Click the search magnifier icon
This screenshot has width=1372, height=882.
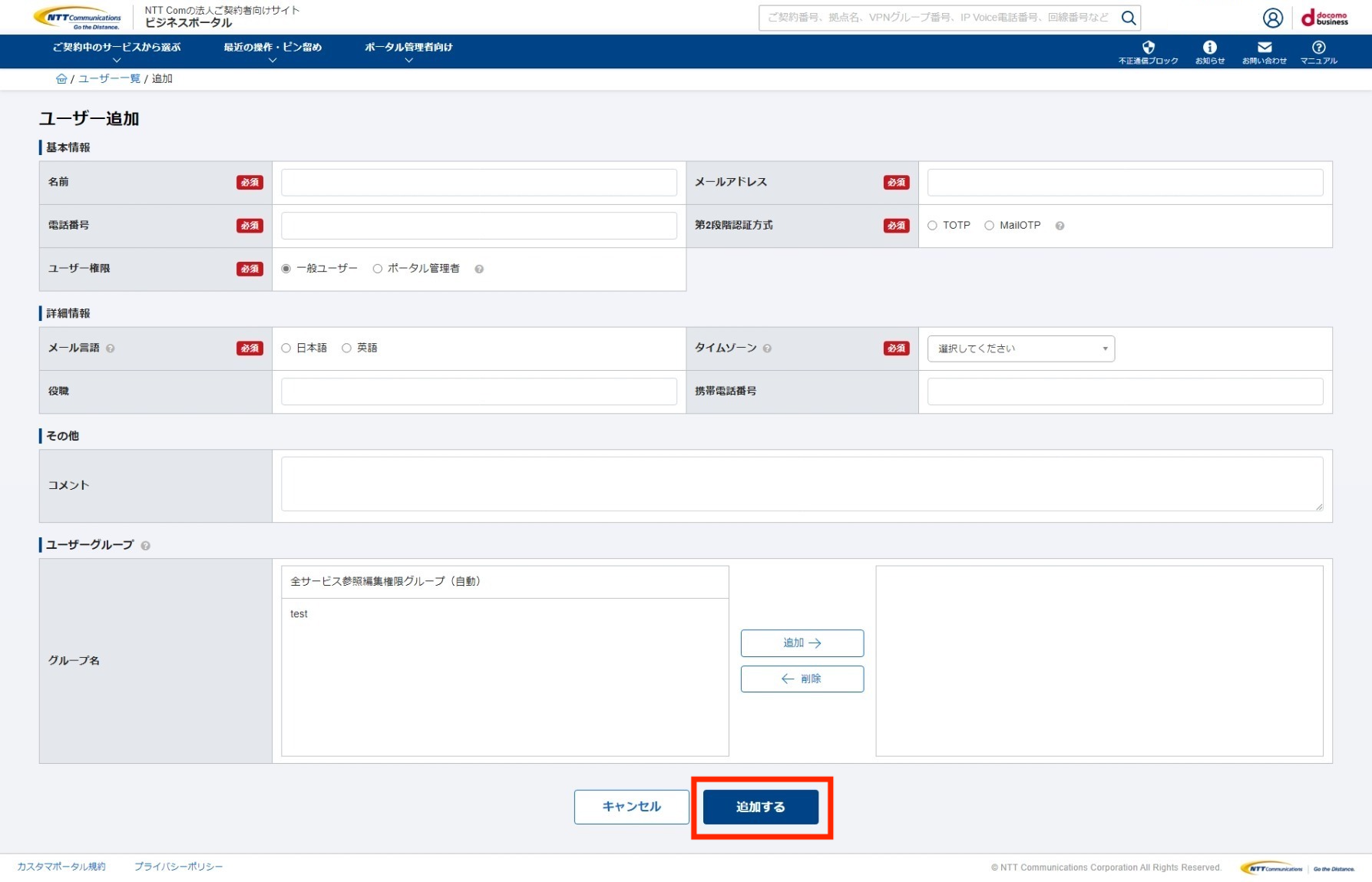click(1128, 18)
